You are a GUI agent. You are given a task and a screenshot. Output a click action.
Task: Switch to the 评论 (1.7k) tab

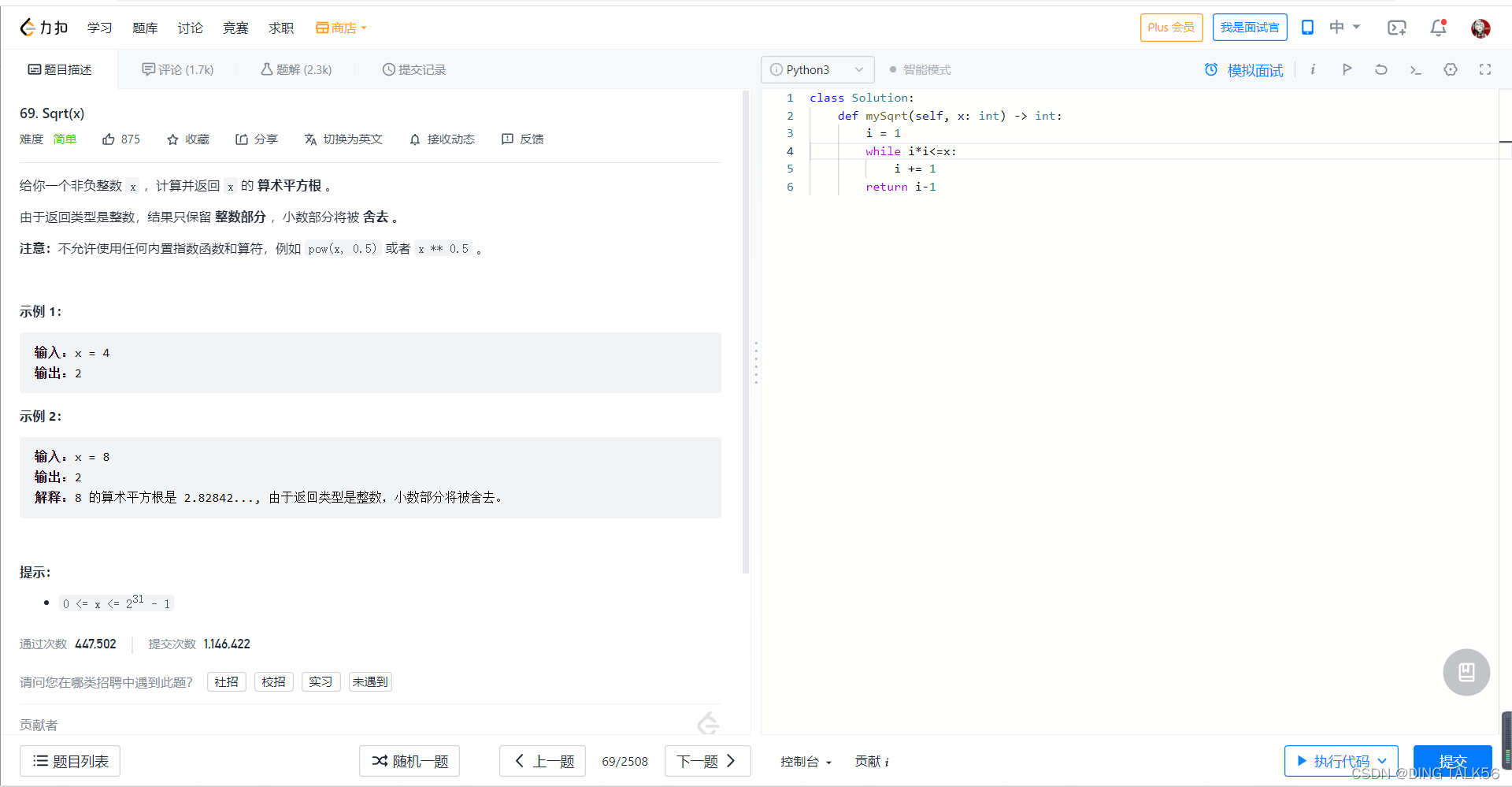pyautogui.click(x=178, y=69)
